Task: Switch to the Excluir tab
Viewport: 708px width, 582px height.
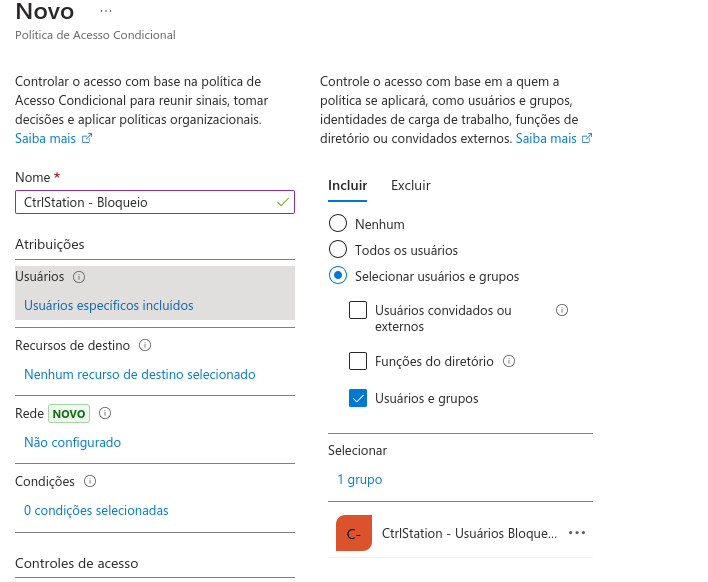Action: pyautogui.click(x=410, y=185)
